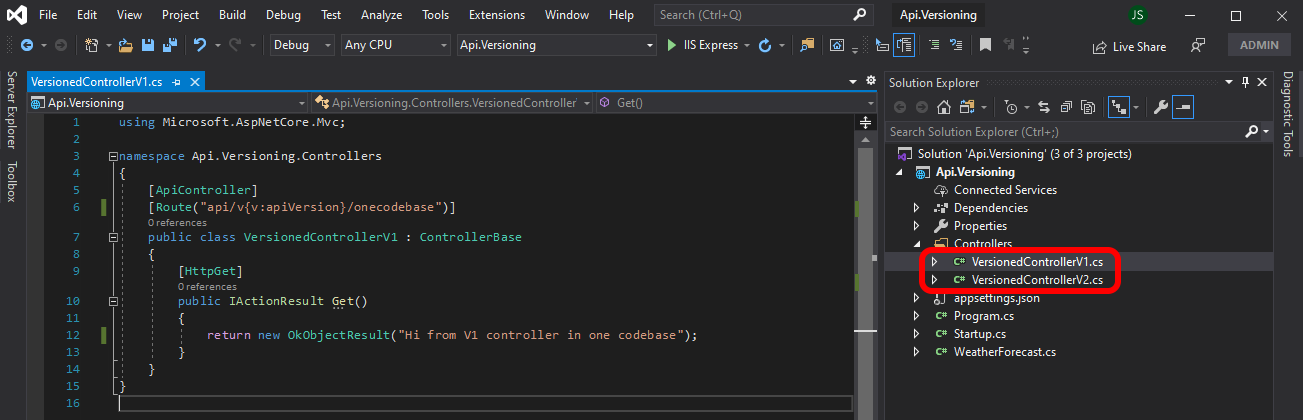Click Sync with Active Document icon
The width and height of the screenshot is (1303, 420).
pyautogui.click(x=1043, y=107)
